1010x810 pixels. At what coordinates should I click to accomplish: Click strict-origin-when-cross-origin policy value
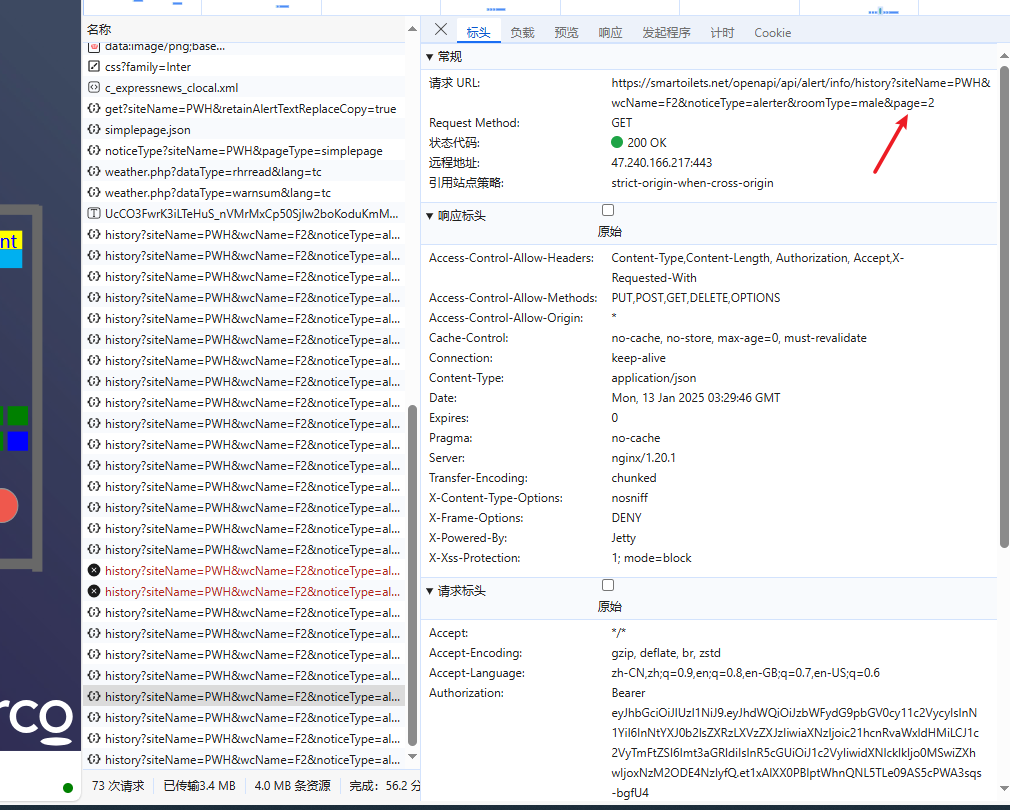tap(692, 183)
